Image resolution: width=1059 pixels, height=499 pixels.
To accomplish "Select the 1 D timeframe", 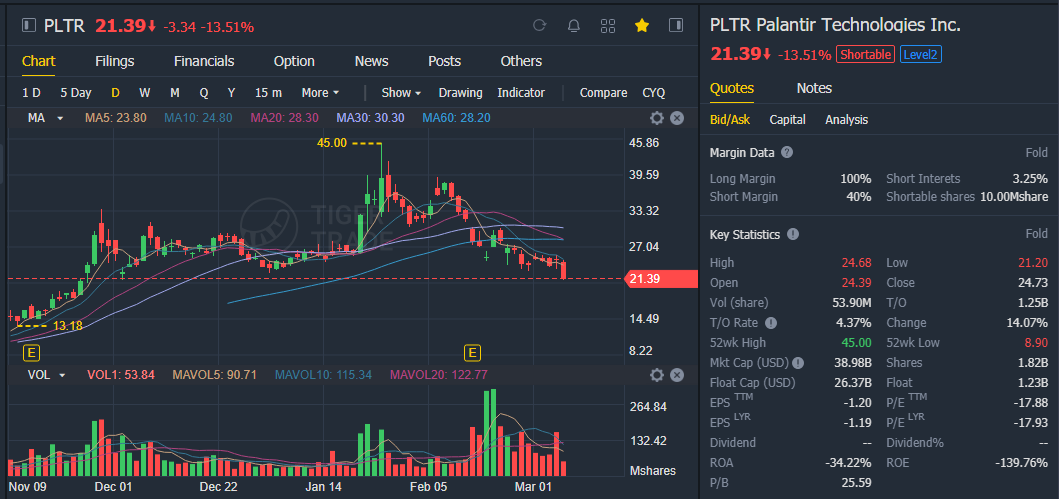I will pos(31,93).
